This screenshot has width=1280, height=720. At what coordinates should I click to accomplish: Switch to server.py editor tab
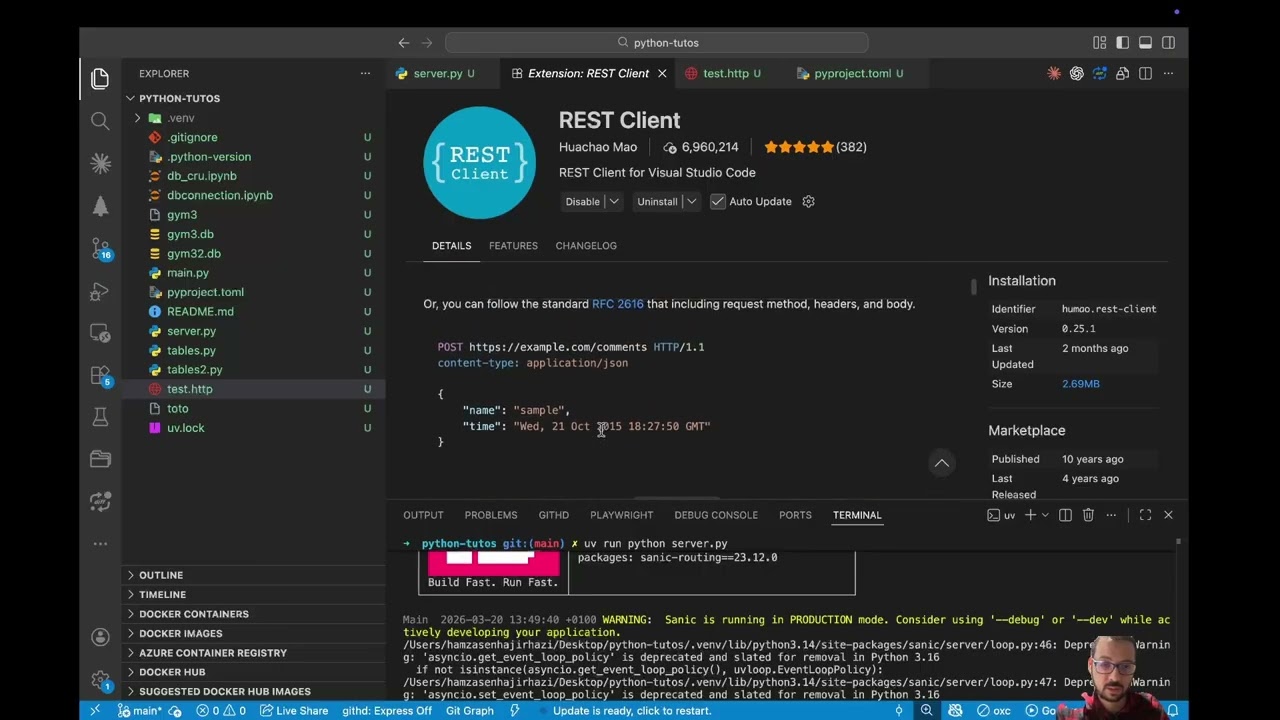click(x=437, y=73)
